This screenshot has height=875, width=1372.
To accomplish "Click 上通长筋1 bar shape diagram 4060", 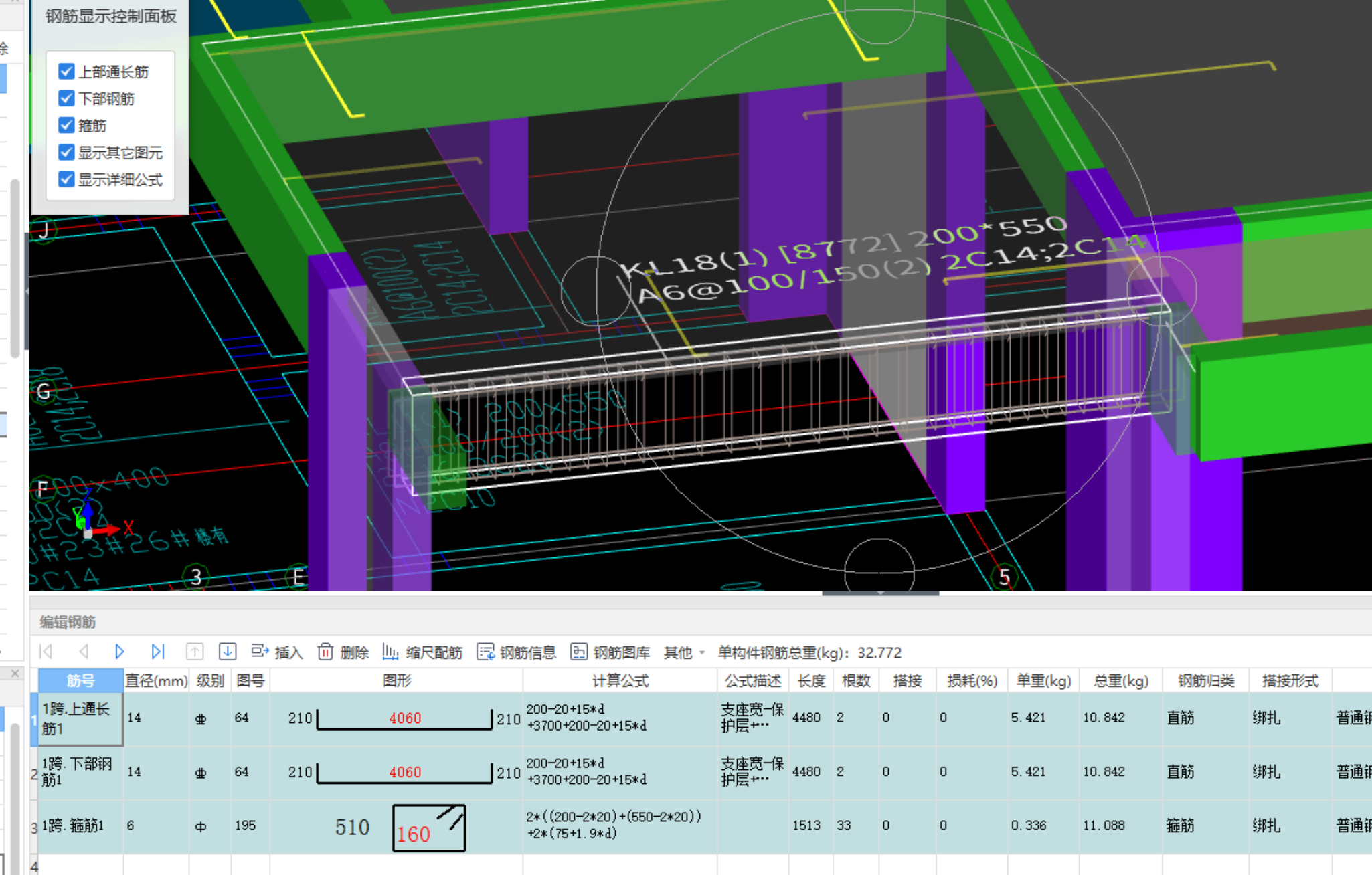I will coord(404,718).
